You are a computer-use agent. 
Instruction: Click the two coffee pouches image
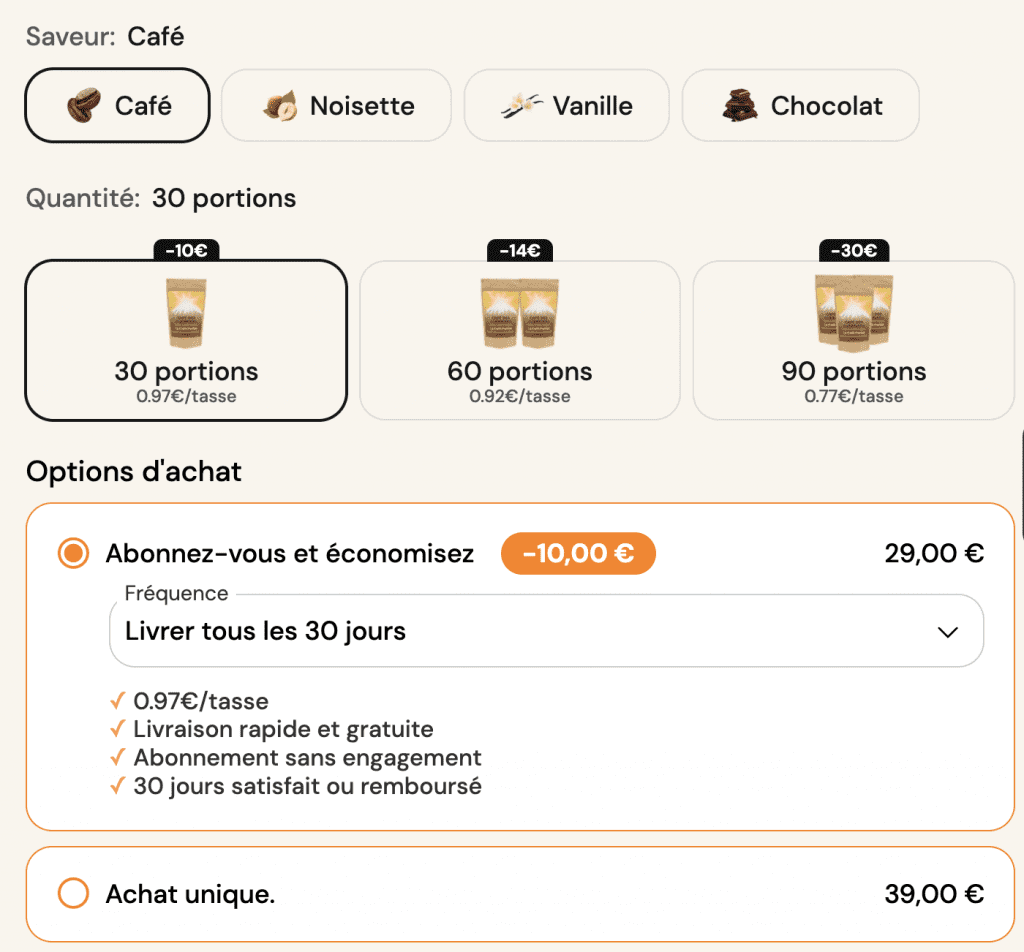click(520, 313)
